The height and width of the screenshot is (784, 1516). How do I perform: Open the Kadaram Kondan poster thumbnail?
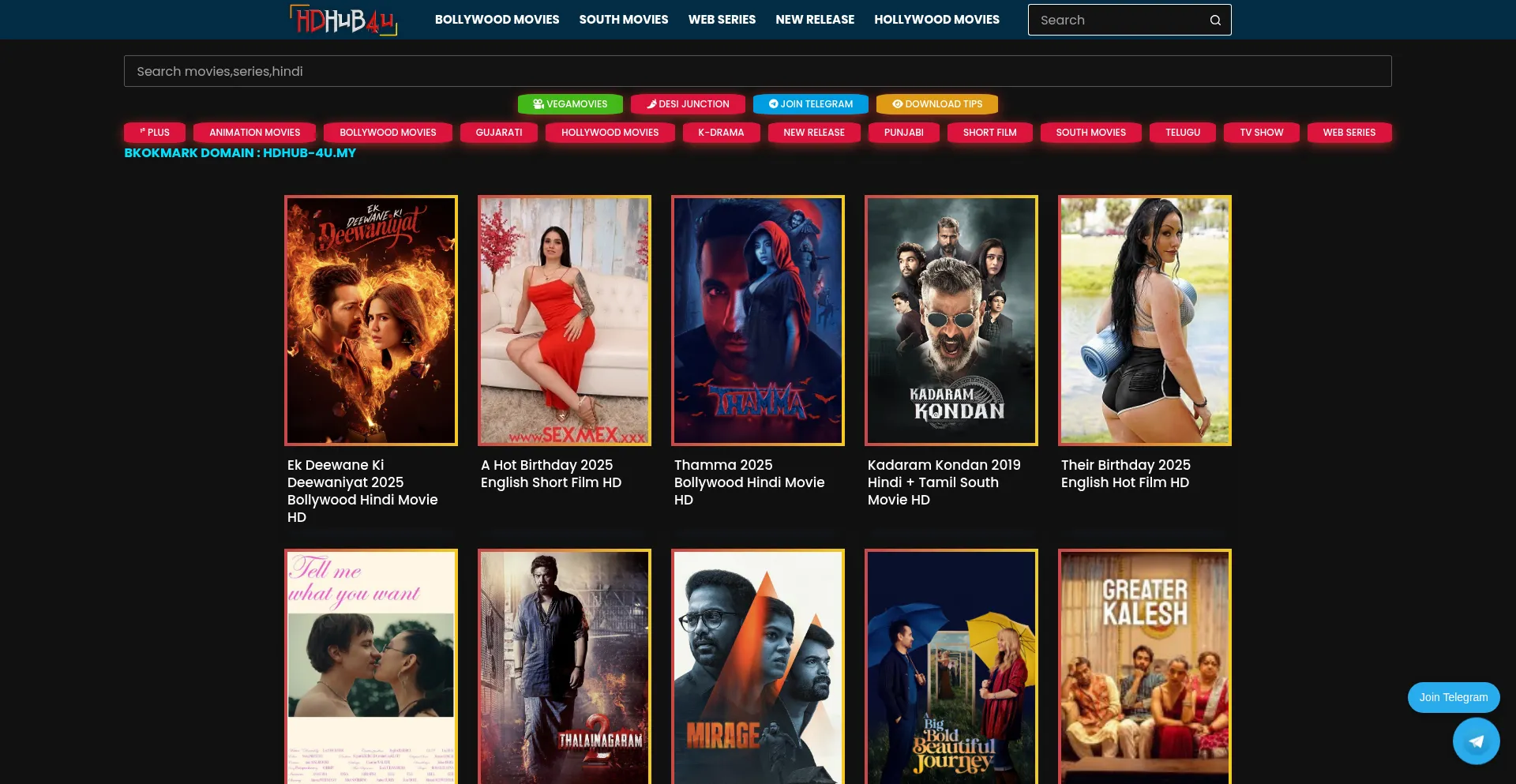coord(951,321)
